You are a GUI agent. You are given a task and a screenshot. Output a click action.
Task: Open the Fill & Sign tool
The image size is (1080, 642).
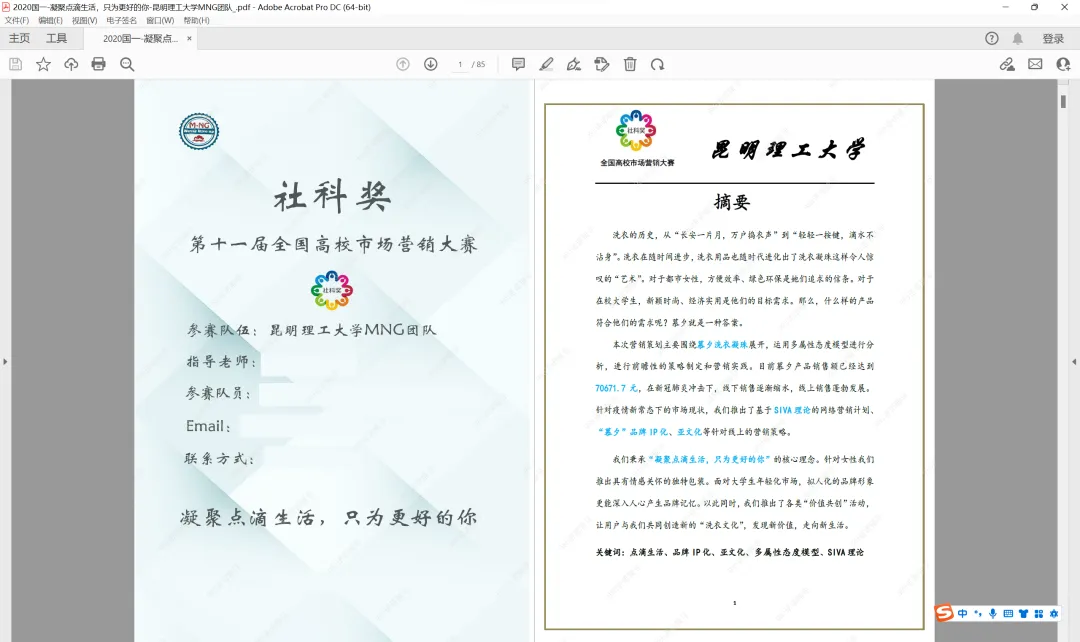click(x=574, y=64)
